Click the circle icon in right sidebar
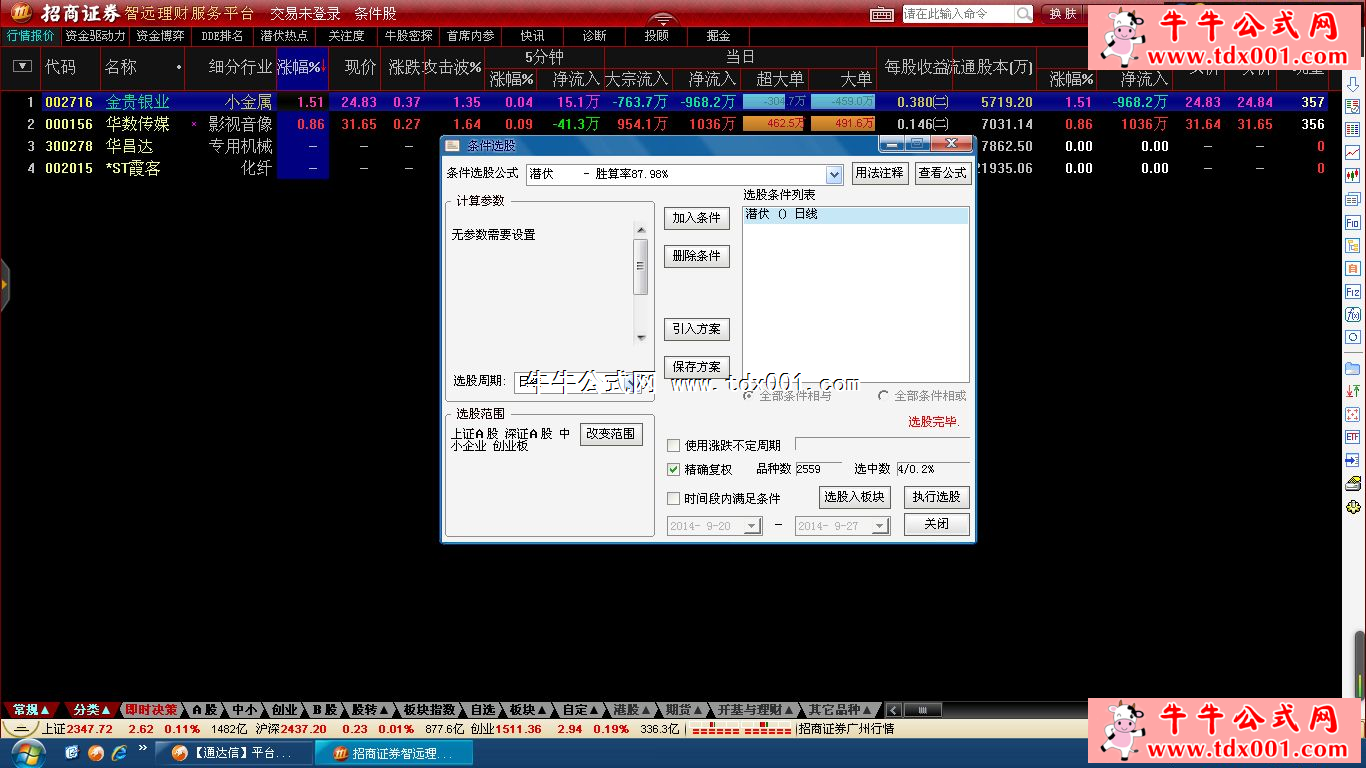The width and height of the screenshot is (1366, 768). point(1352,338)
